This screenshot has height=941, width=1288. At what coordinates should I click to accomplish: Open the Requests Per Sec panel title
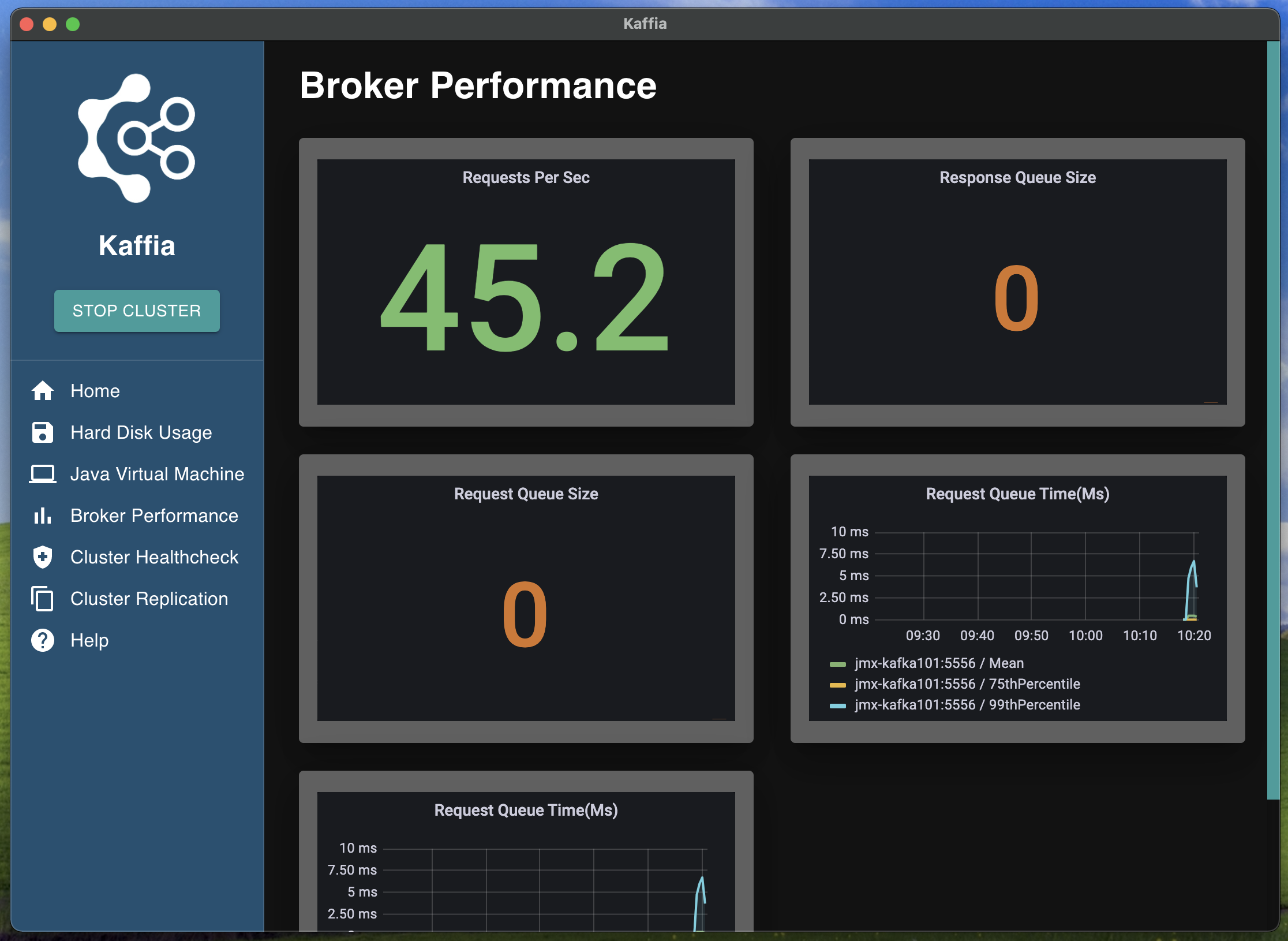(526, 178)
